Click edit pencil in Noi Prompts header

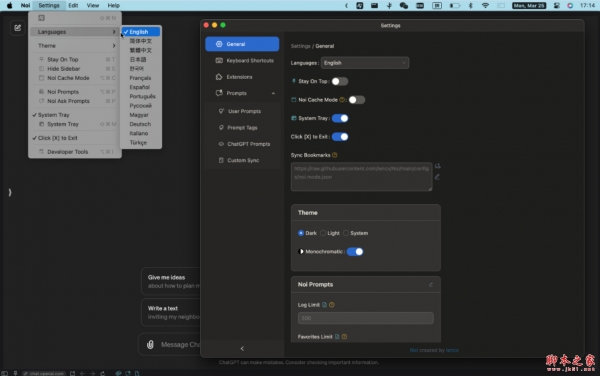(x=431, y=285)
